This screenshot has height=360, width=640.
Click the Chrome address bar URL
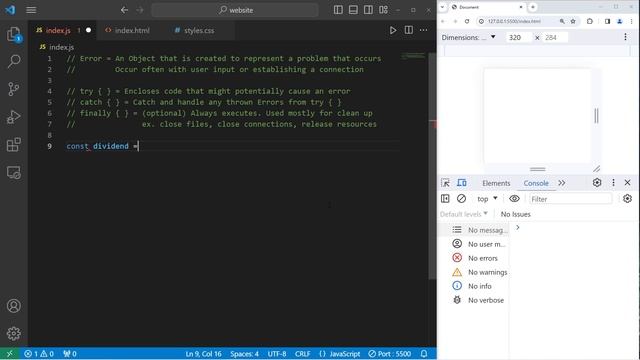click(514, 21)
